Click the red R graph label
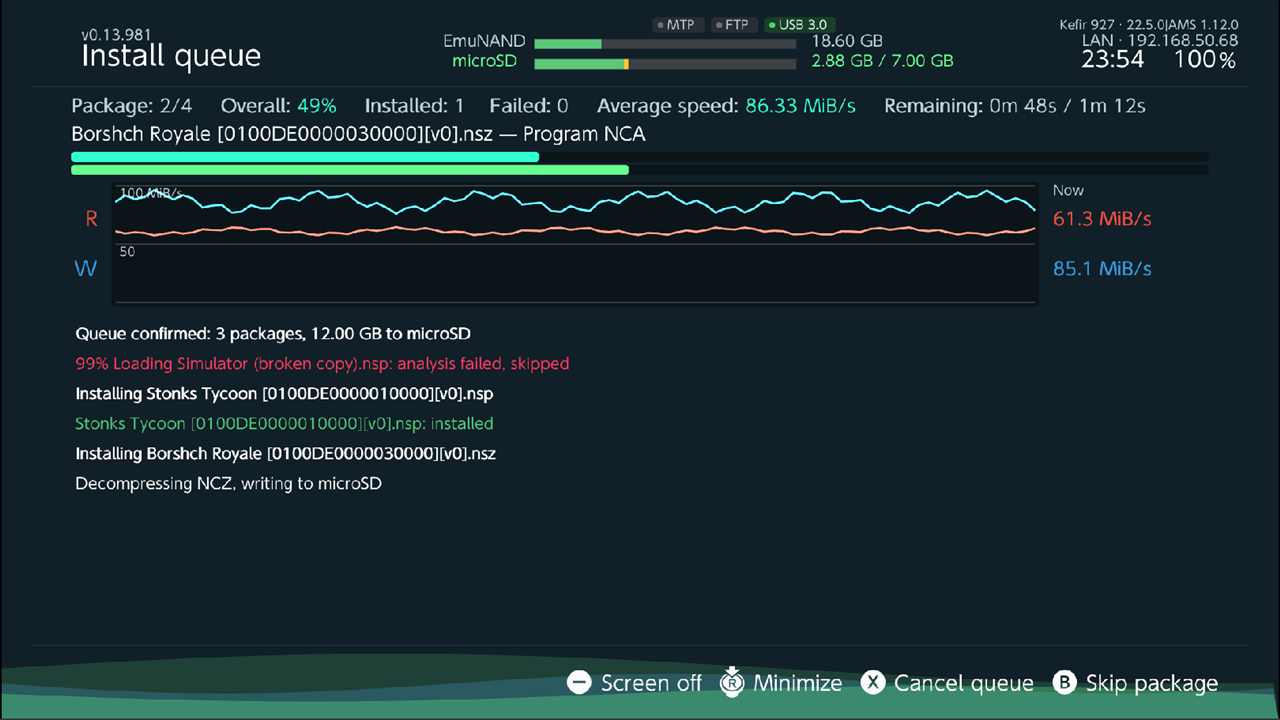The image size is (1280, 720). pyautogui.click(x=91, y=219)
